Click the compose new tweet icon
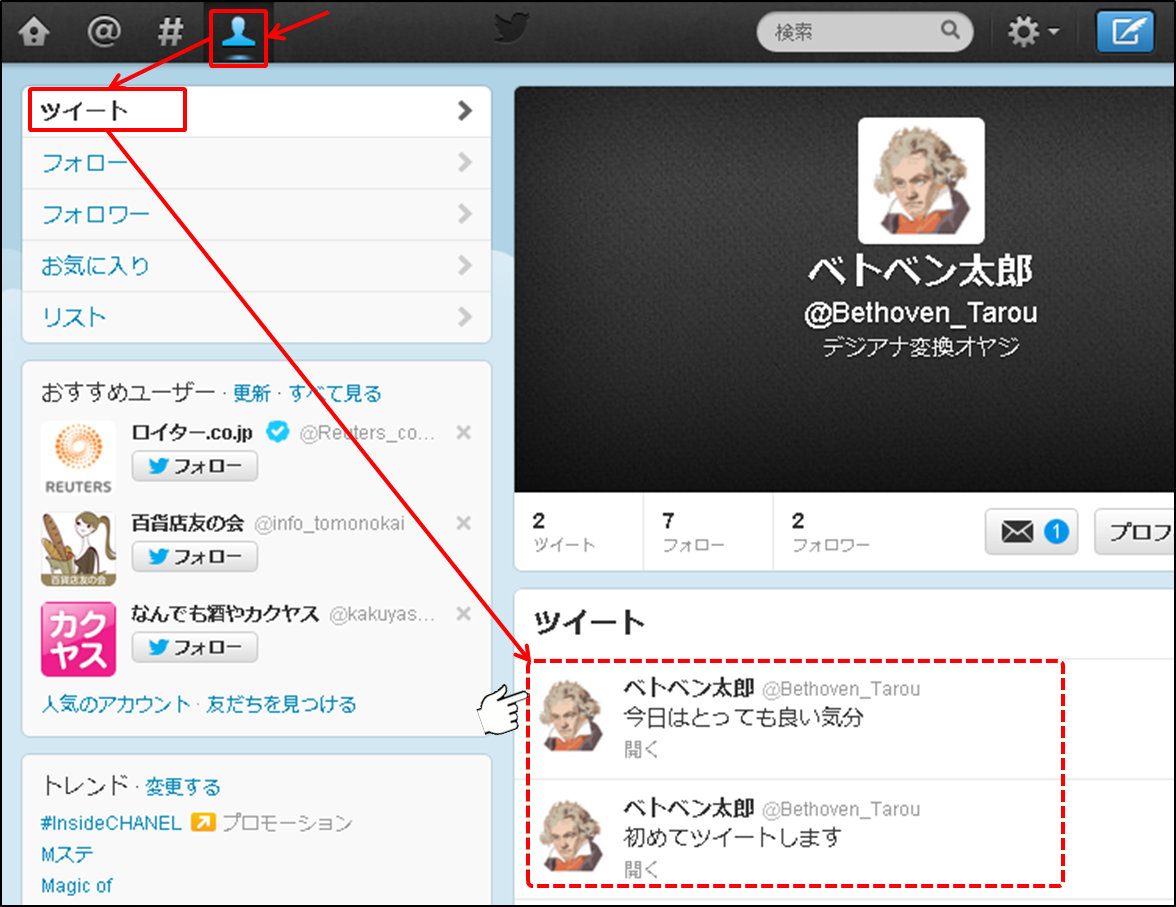 point(1125,33)
